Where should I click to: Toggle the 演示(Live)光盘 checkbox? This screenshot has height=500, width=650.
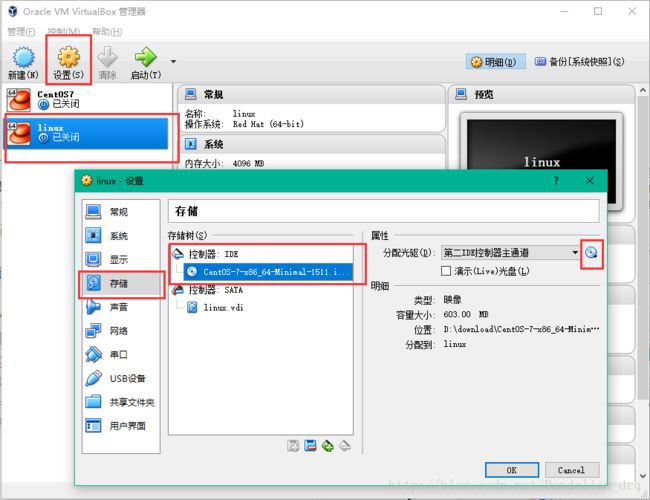(446, 271)
